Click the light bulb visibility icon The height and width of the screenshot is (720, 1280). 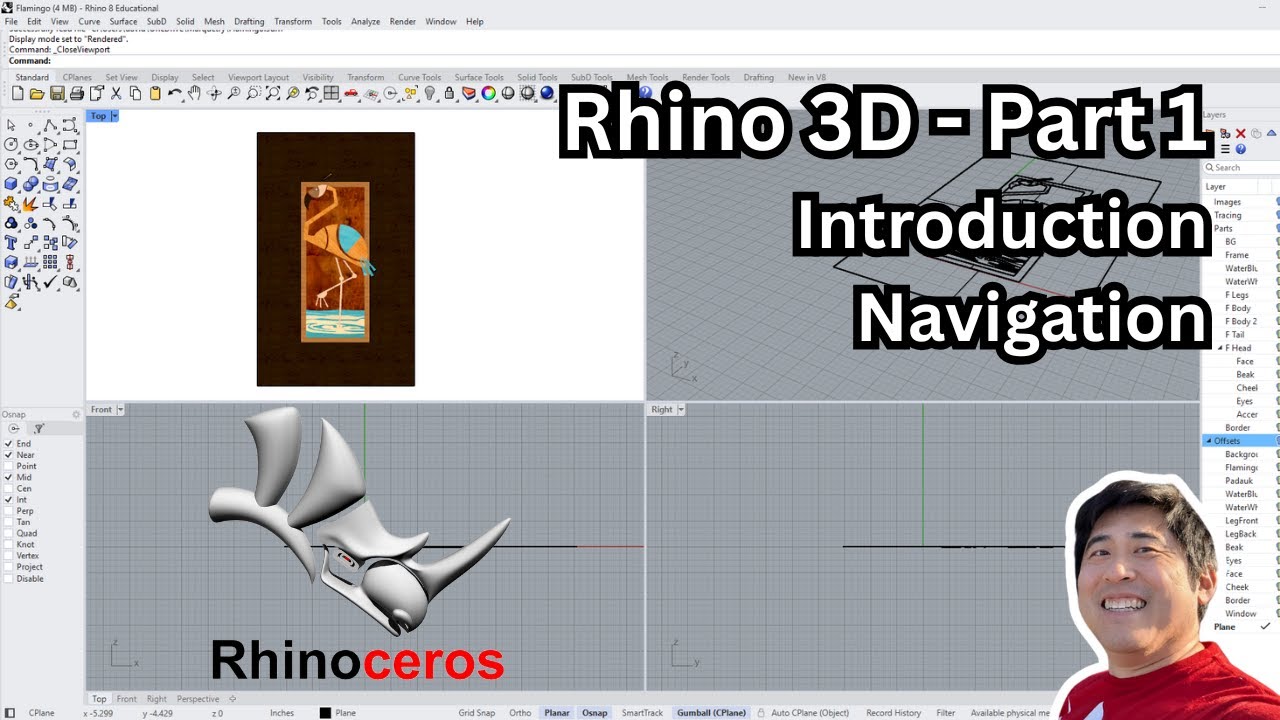tap(429, 93)
